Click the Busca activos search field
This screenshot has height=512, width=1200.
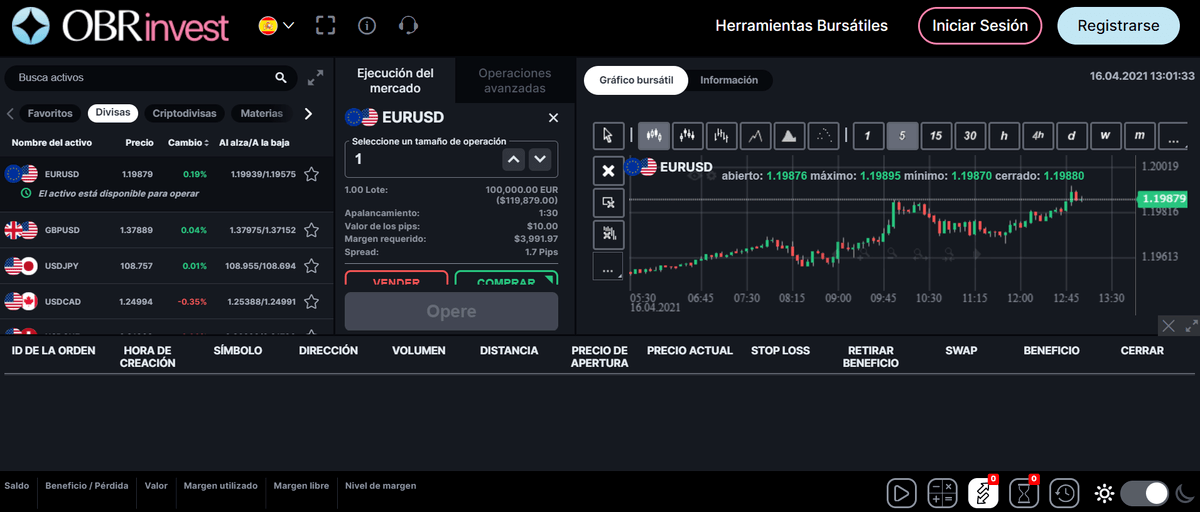click(x=140, y=77)
